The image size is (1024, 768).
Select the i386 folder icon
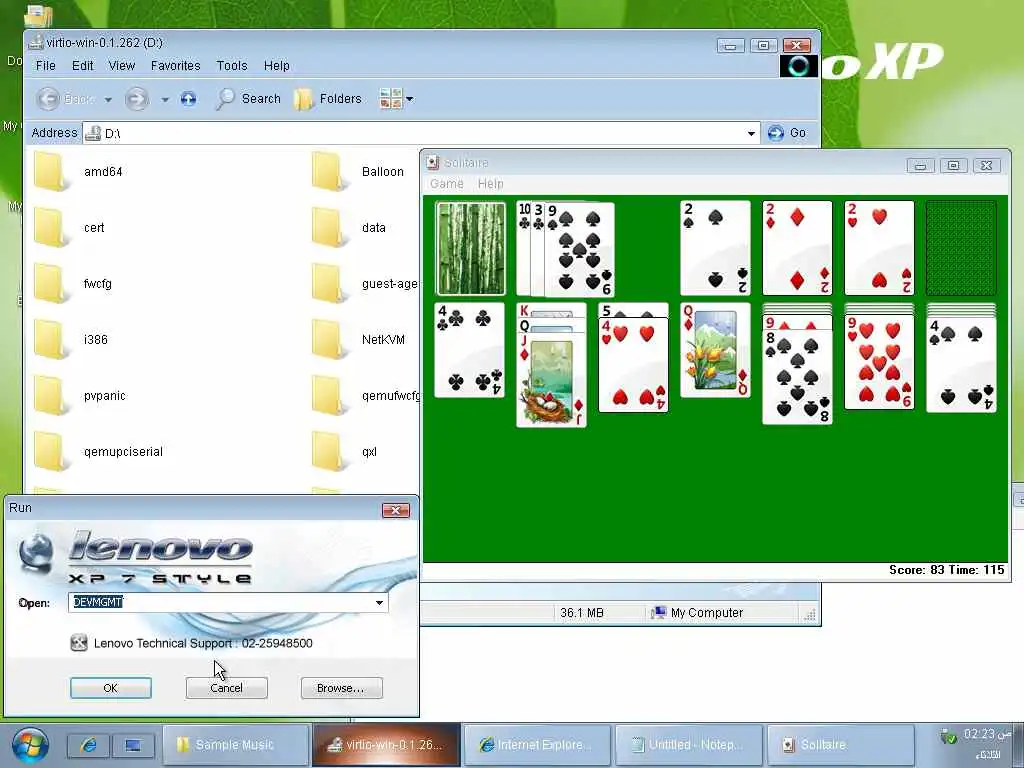[x=51, y=340]
